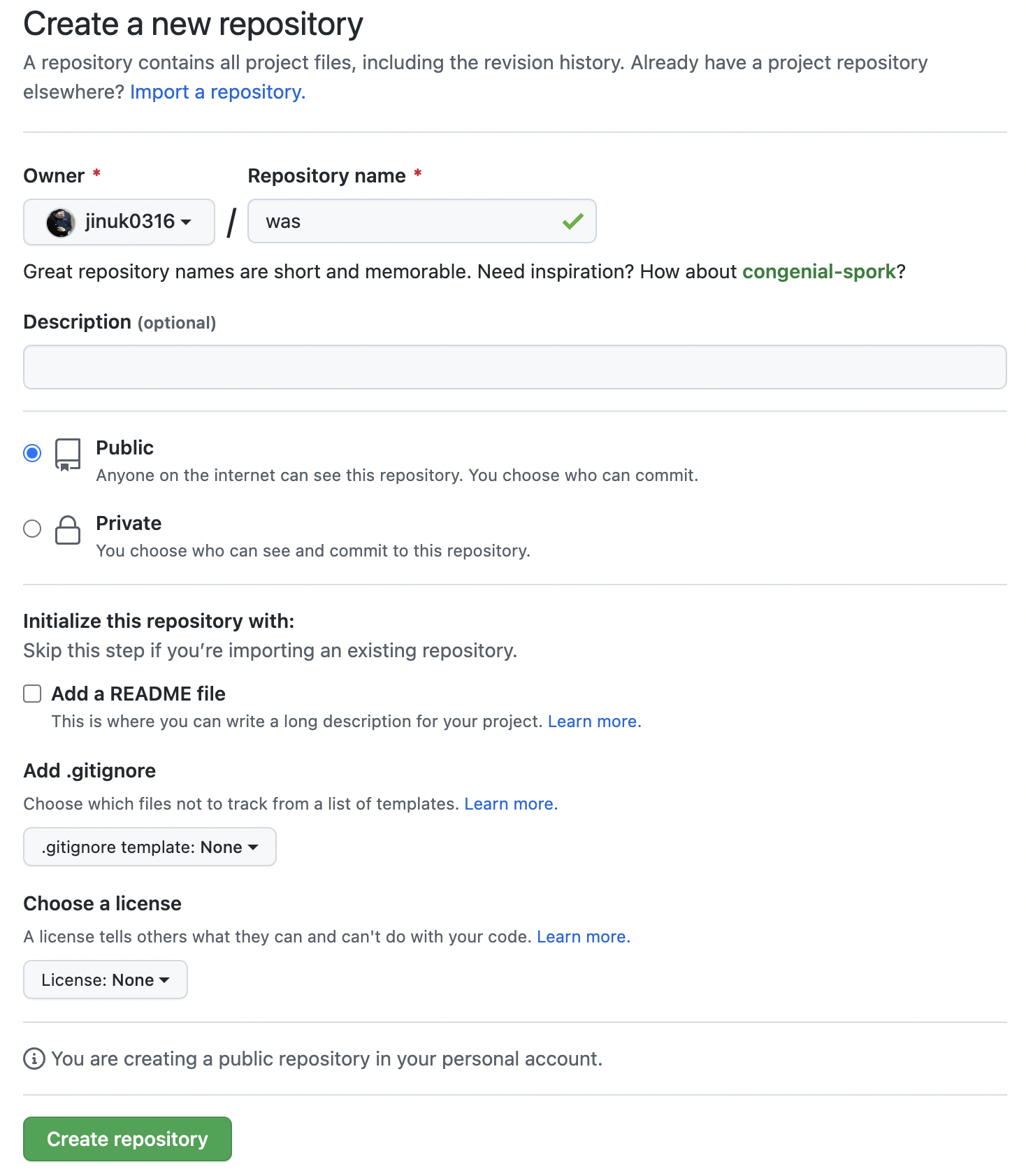Viewport: 1026px width, 1176px height.
Task: Use the suggested name congenial-spork
Action: (818, 271)
